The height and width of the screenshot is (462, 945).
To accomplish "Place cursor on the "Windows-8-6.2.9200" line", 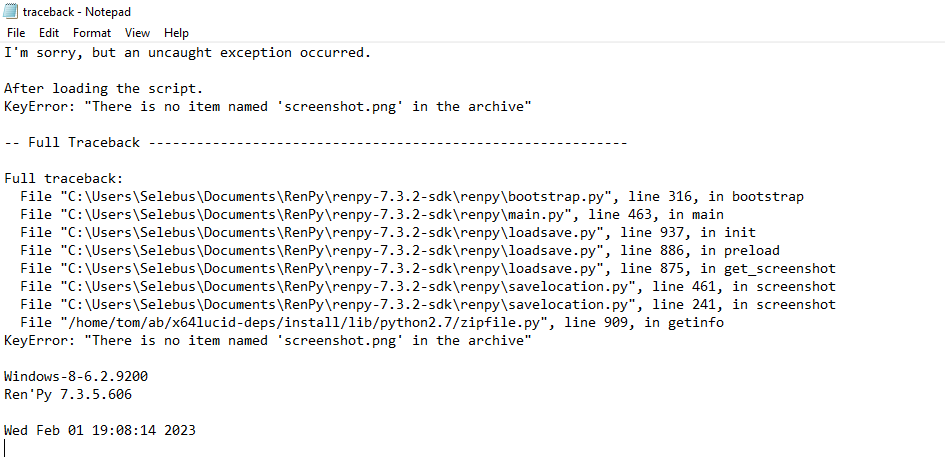I will click(76, 377).
